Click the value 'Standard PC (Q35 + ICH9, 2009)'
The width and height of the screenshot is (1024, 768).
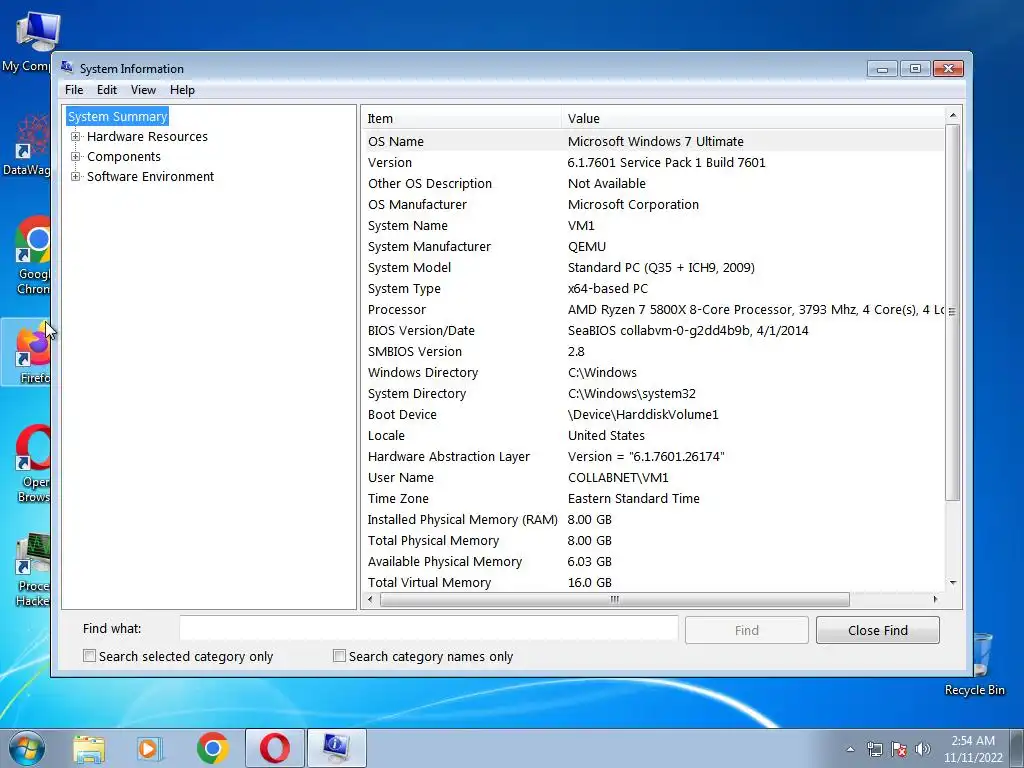click(661, 268)
